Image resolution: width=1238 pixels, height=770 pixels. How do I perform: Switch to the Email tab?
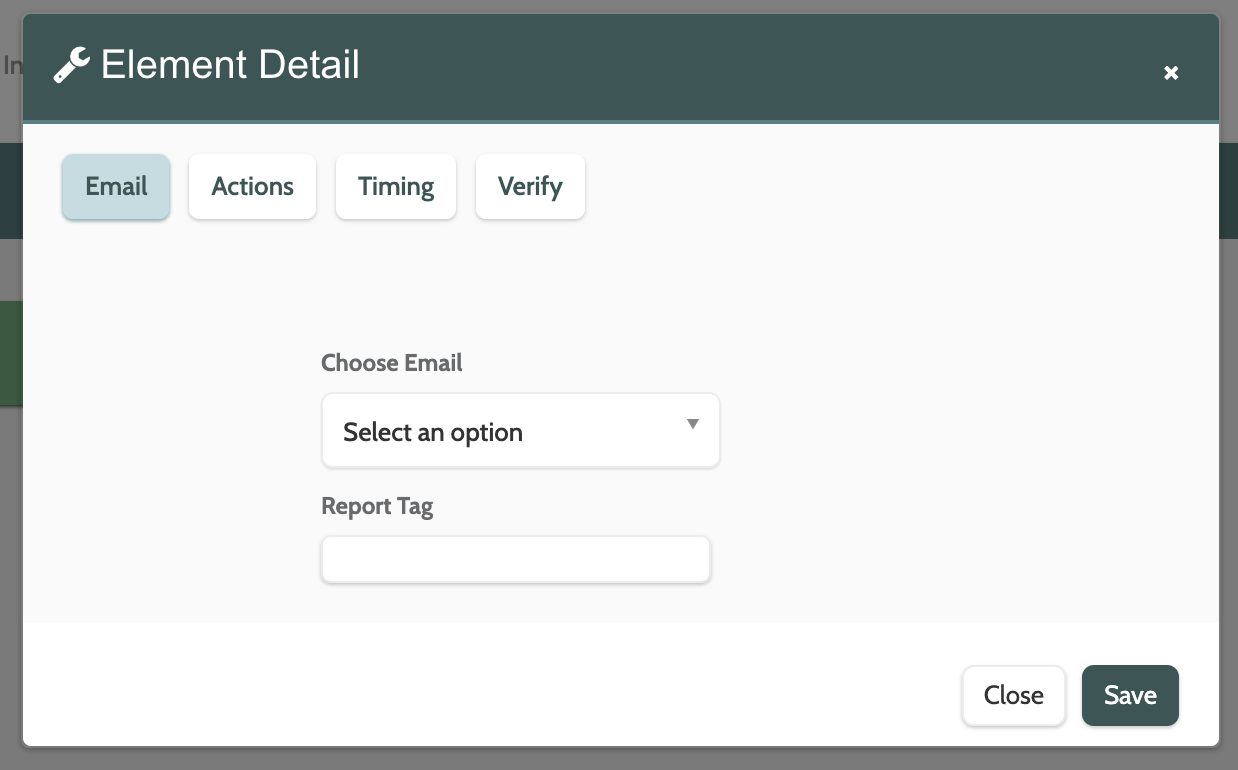[x=116, y=187]
